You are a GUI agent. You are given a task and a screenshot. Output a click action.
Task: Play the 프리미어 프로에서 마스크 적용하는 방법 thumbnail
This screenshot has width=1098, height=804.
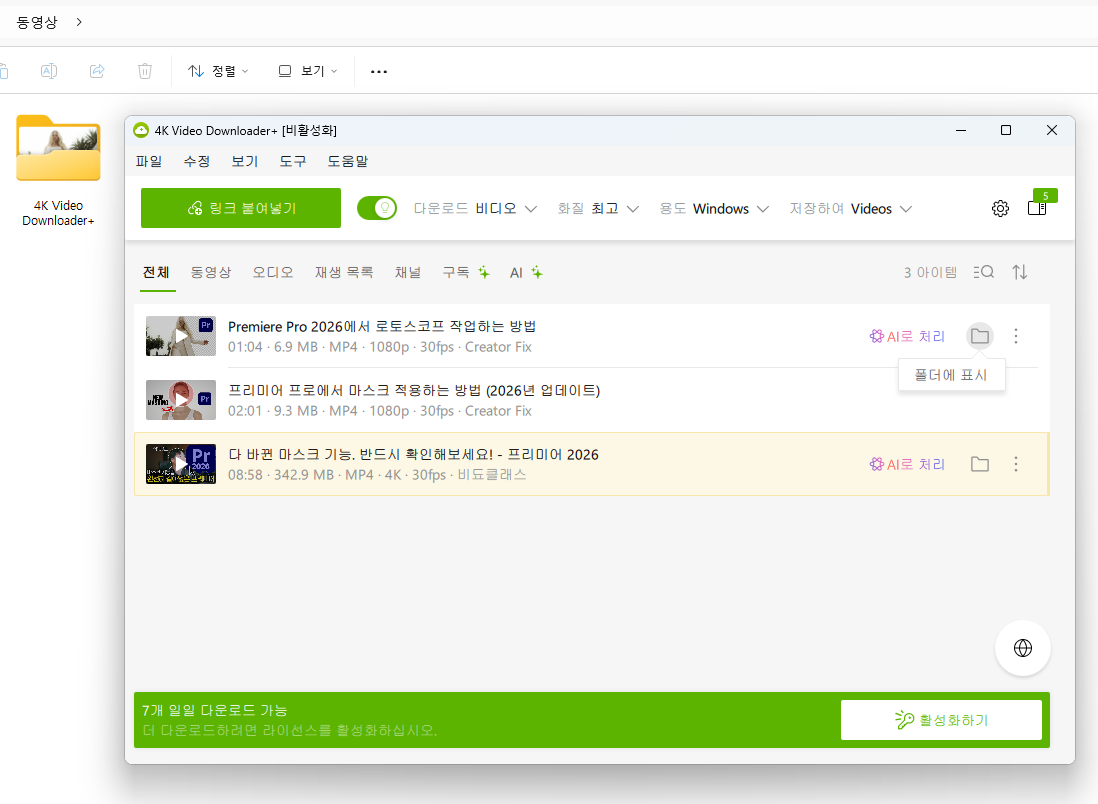(181, 400)
